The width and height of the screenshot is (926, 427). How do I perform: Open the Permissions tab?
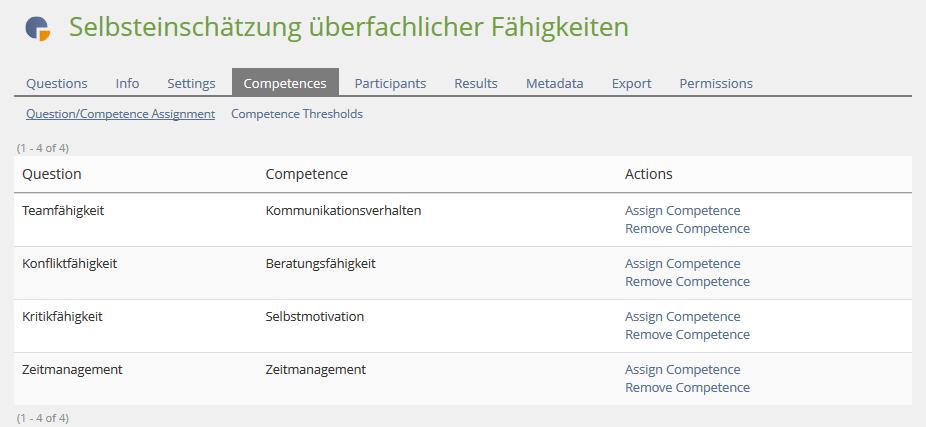(x=716, y=83)
